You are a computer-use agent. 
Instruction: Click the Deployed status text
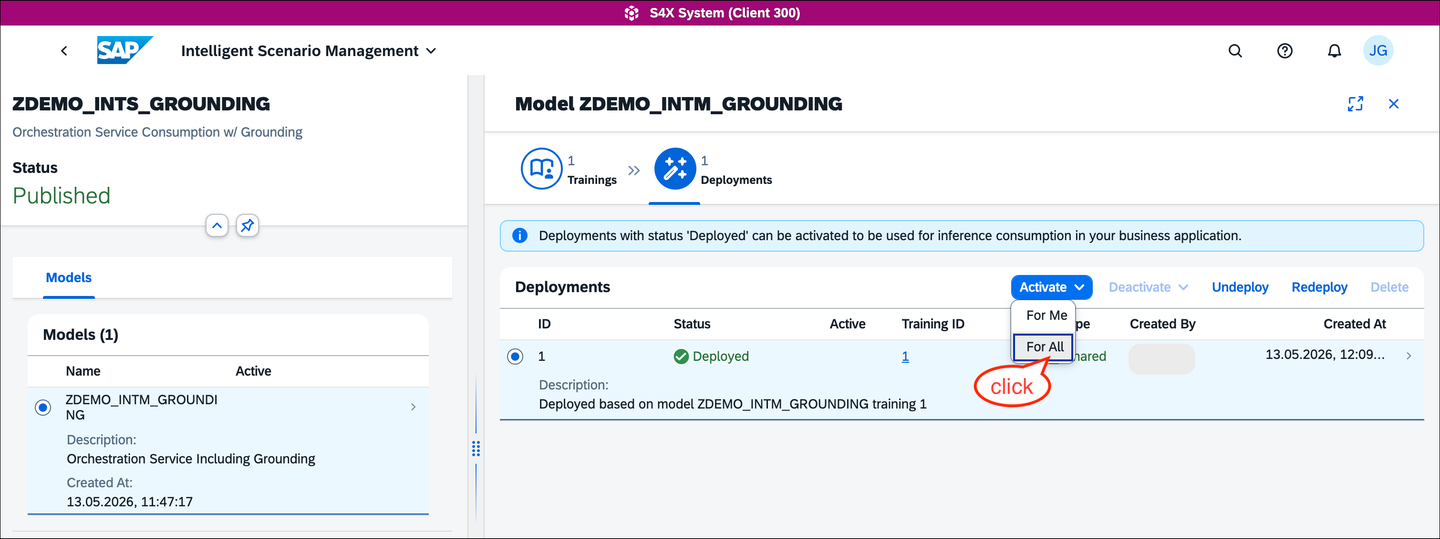tap(721, 356)
